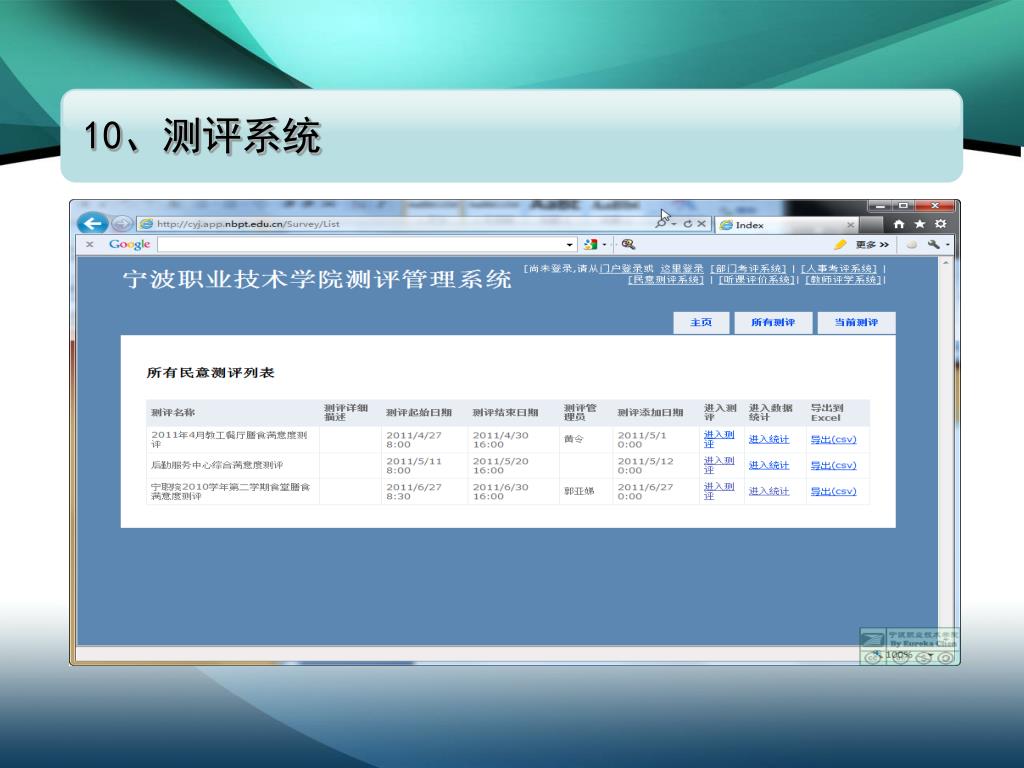This screenshot has width=1024, height=768.
Task: Open the 100% zoom level dropdown
Action: coord(931,654)
